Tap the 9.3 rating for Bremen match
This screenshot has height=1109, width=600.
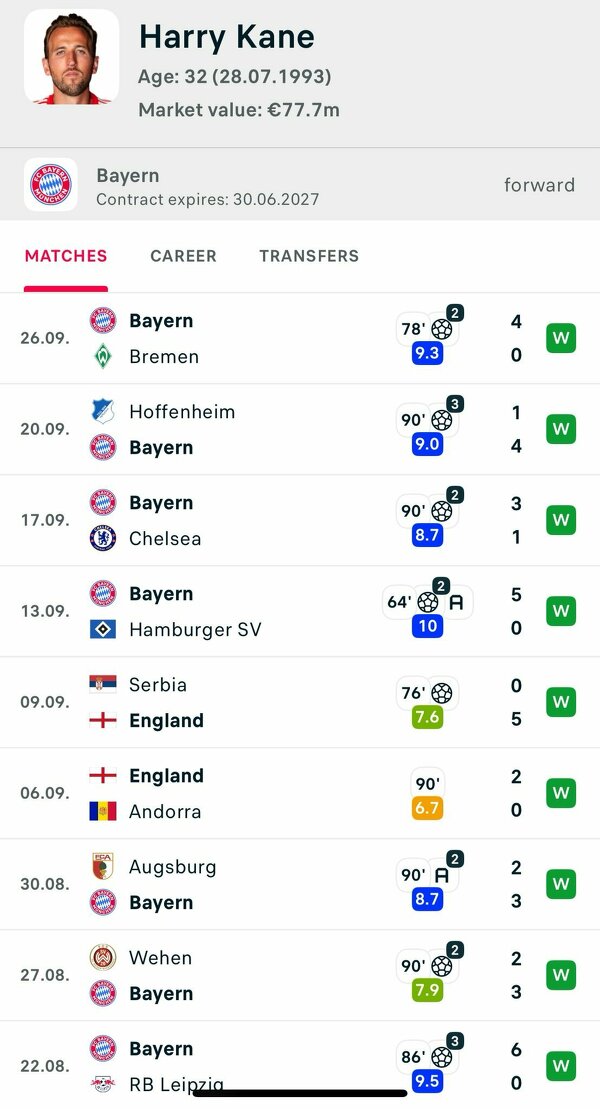coord(427,353)
